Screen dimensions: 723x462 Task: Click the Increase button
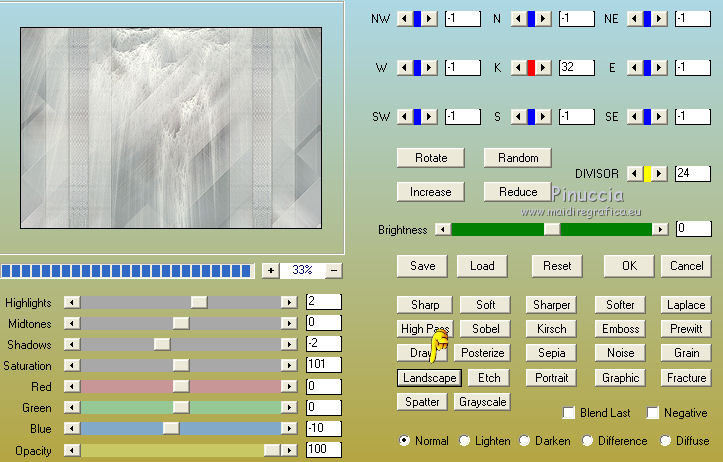click(x=431, y=192)
